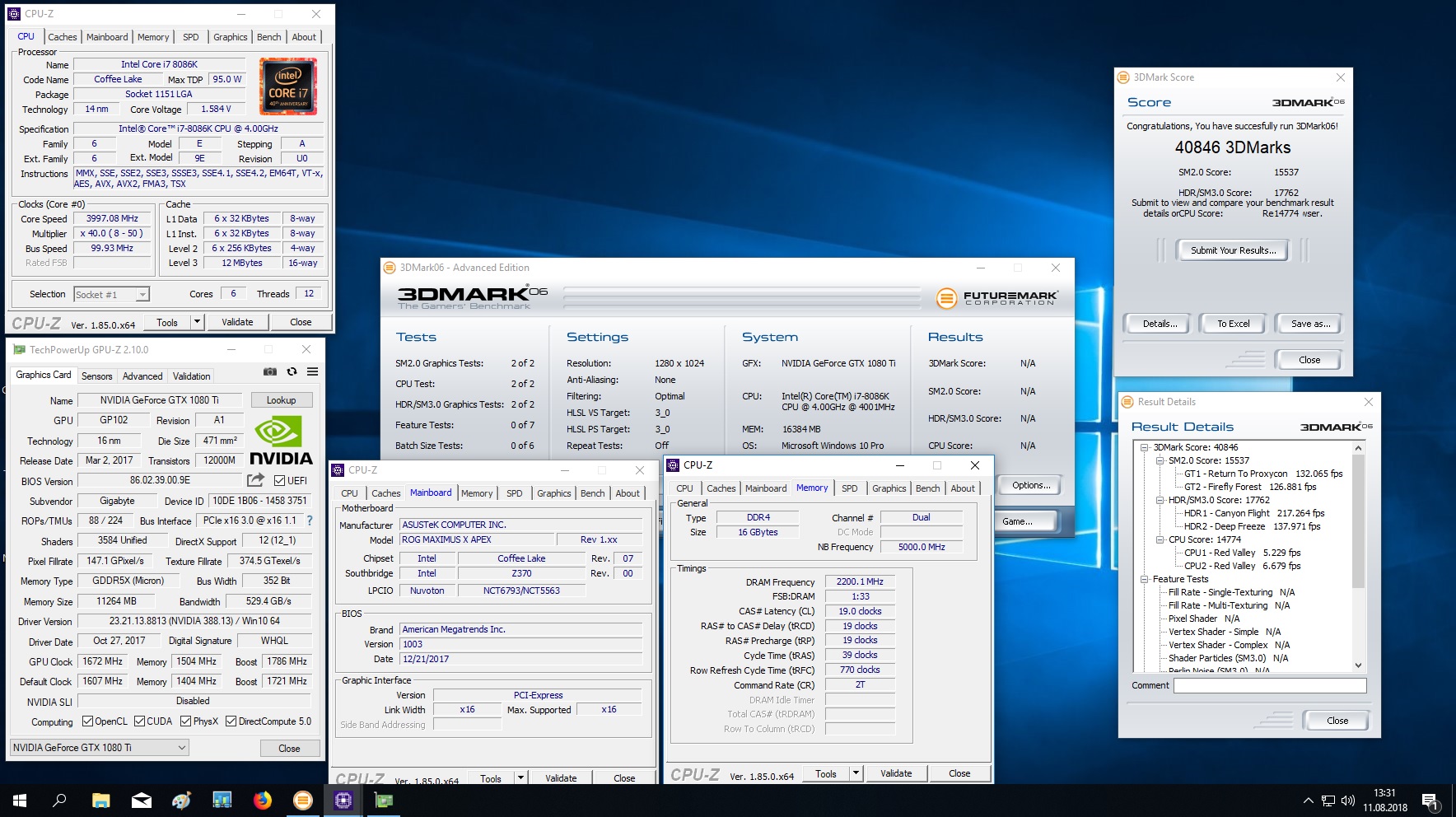The image size is (1456, 817).
Task: Switch to 3DMark06 taskbar icon
Action: (x=302, y=800)
